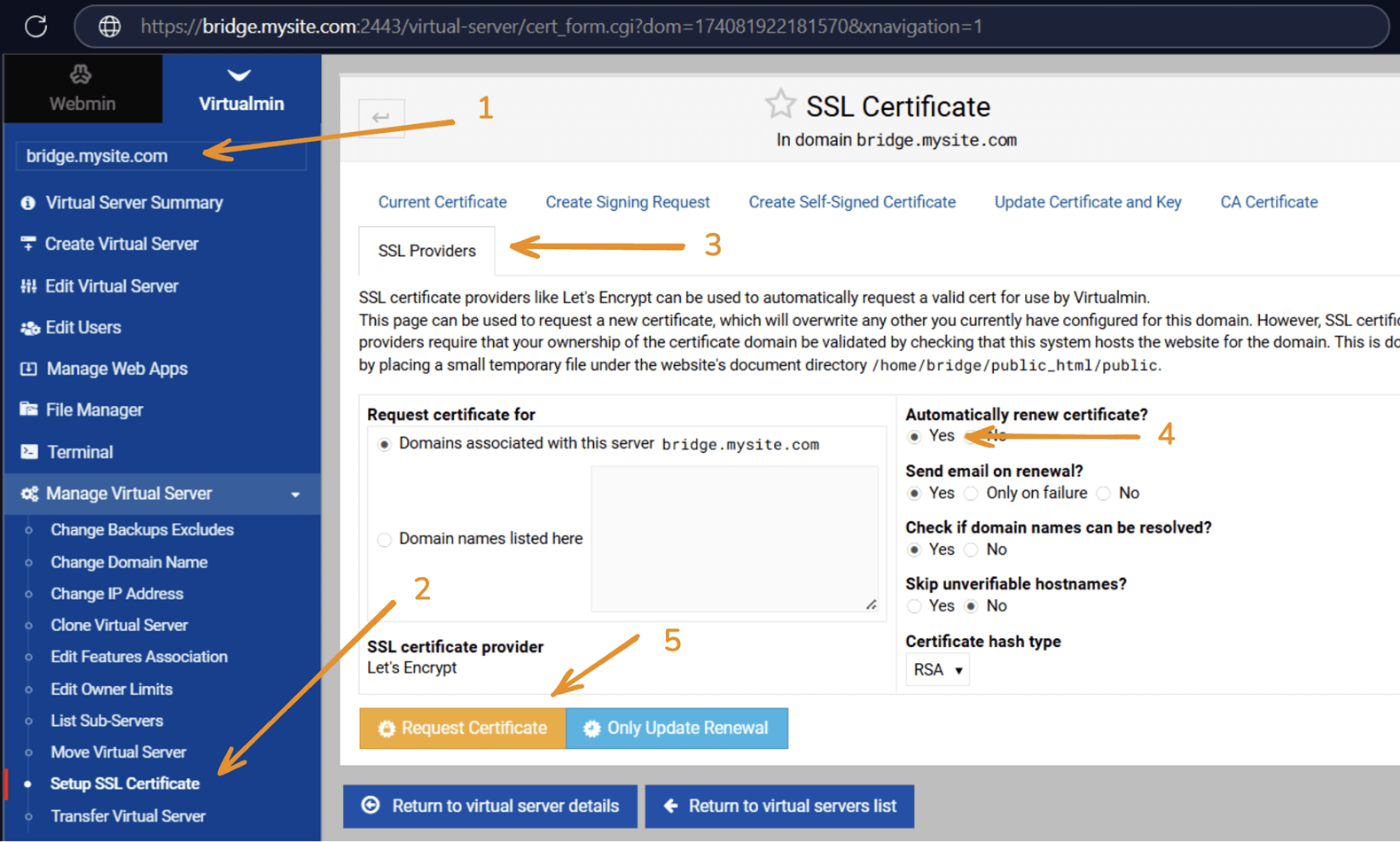Open the Terminal icon in sidebar

(29, 452)
